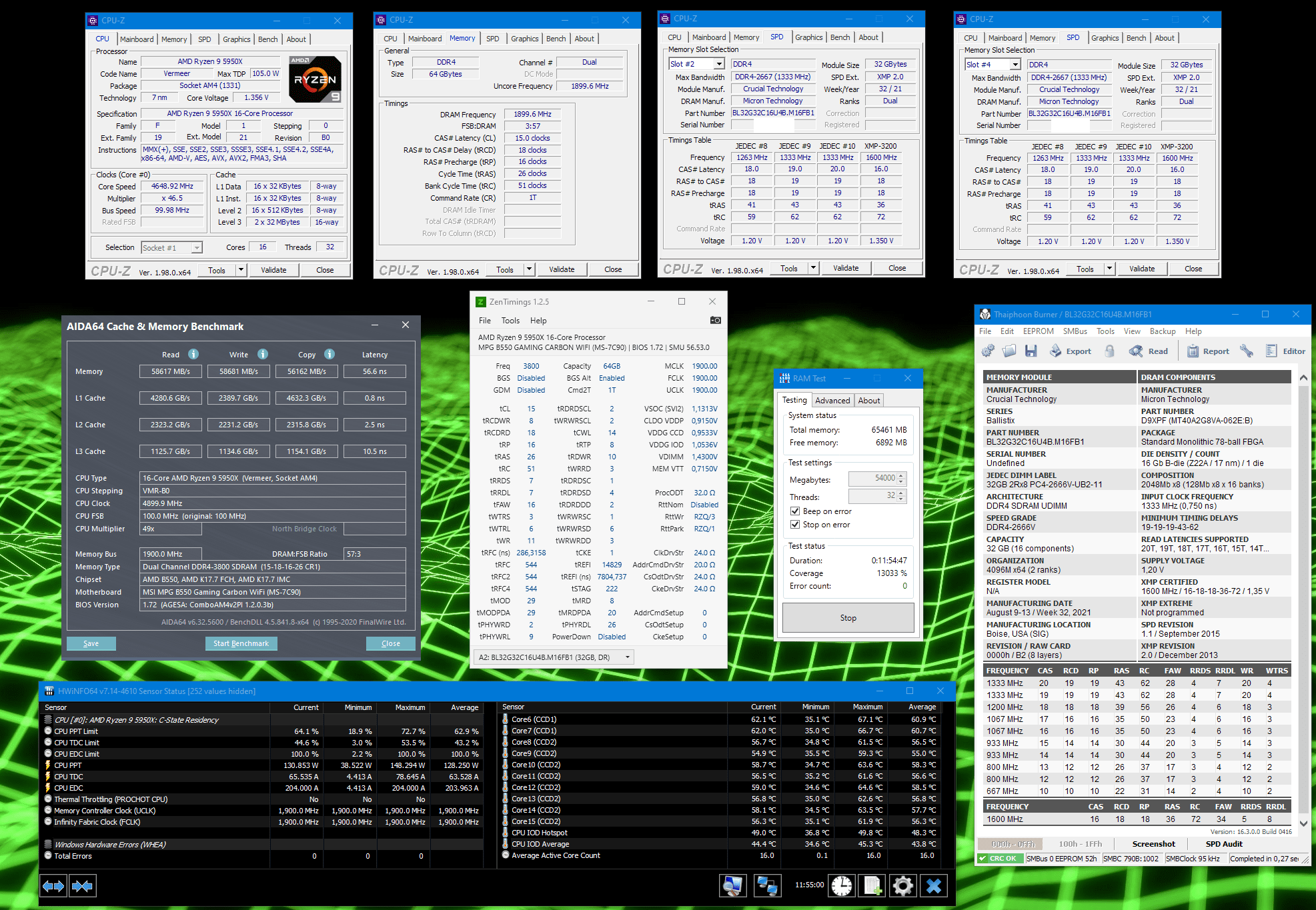The width and height of the screenshot is (1316, 910).
Task: Click the scroll down arrow in Thaiphoon
Action: (x=1303, y=823)
